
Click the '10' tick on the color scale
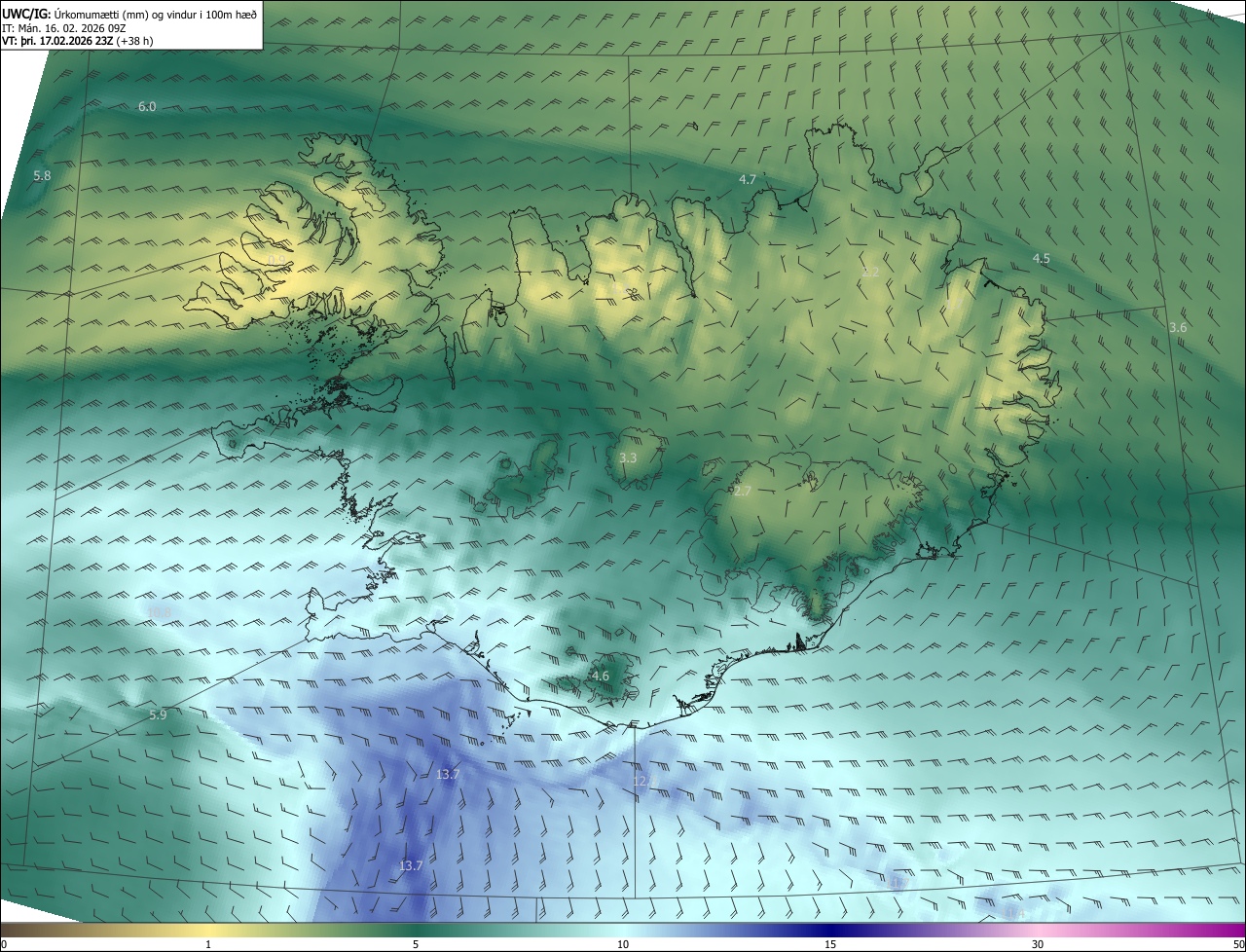pos(623,945)
